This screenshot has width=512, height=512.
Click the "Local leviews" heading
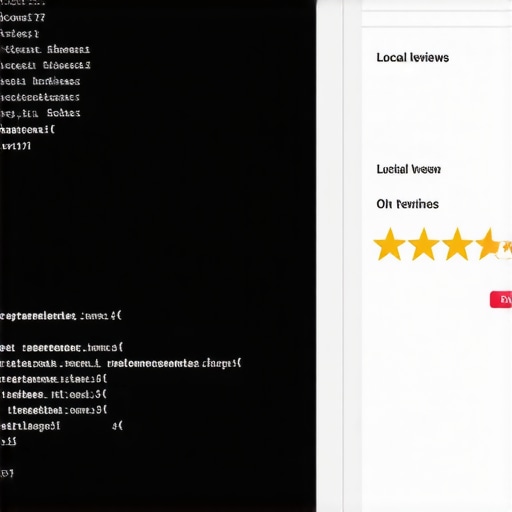click(413, 58)
